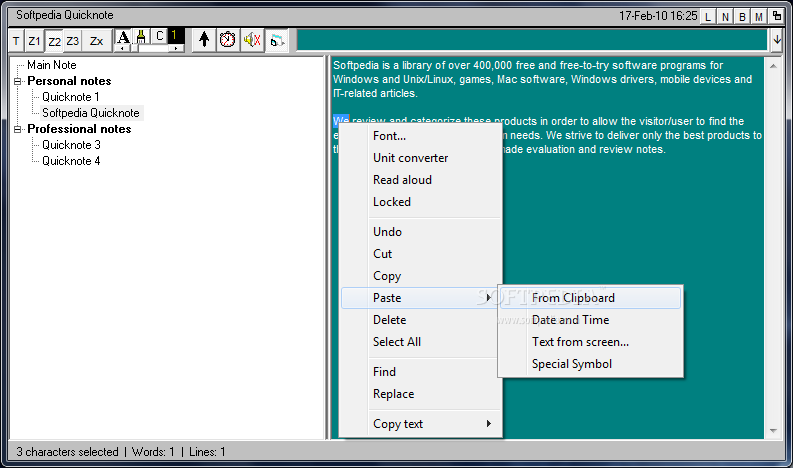Image resolution: width=793 pixels, height=468 pixels.
Task: Click the T toolbar button
Action: pos(16,41)
